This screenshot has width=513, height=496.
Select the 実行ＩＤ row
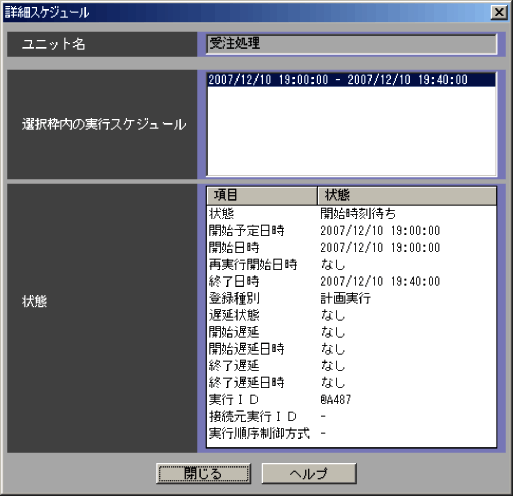(x=351, y=400)
